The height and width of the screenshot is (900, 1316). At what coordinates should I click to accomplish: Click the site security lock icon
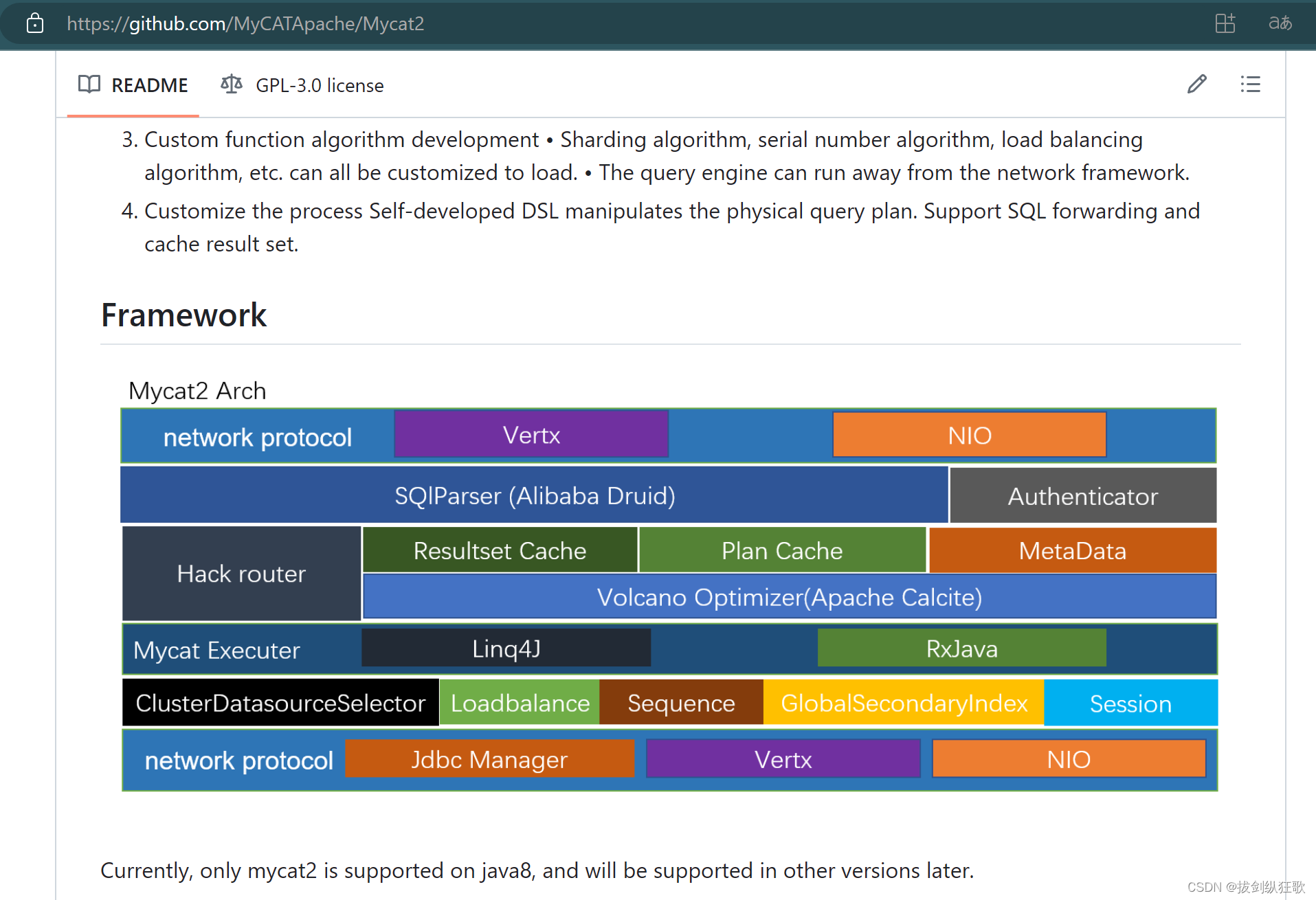(35, 23)
